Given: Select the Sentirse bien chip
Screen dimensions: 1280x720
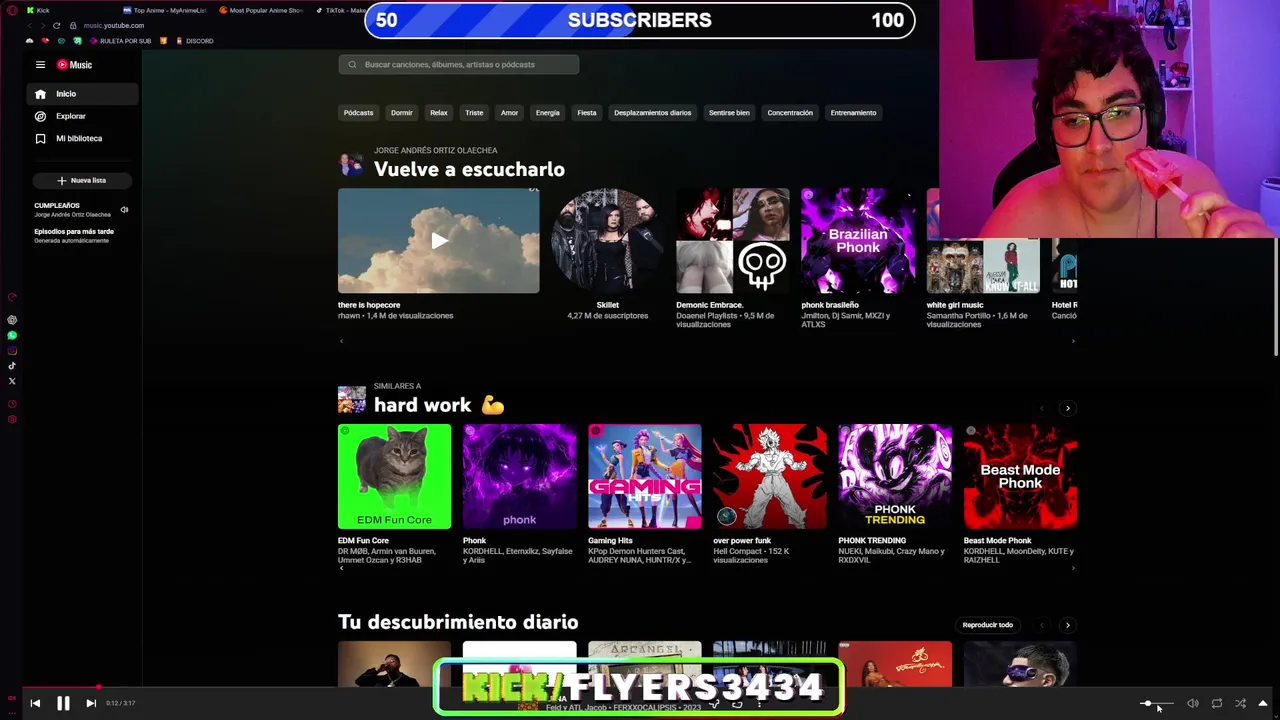Looking at the screenshot, I should pos(729,113).
